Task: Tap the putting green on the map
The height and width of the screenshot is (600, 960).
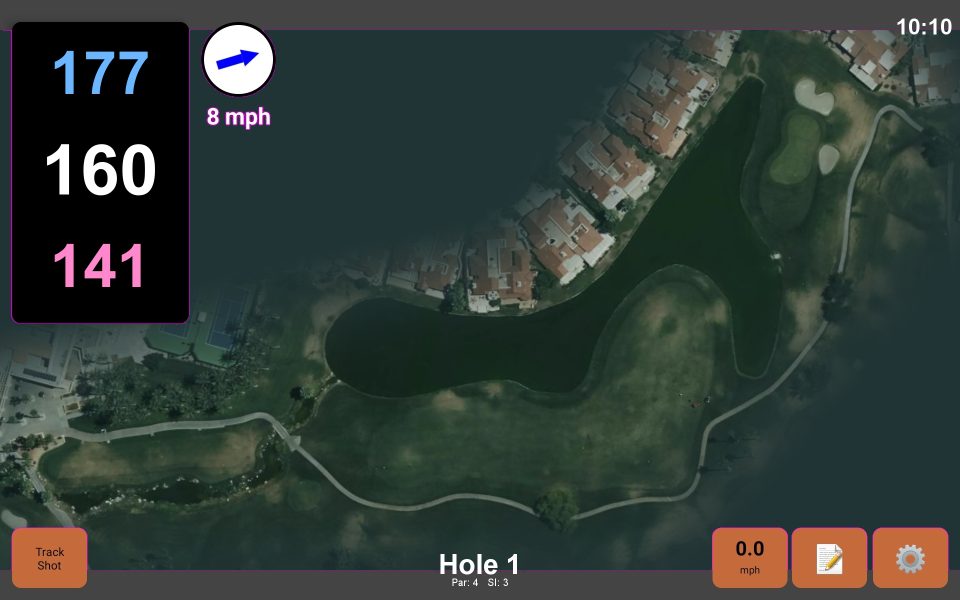Action: (x=796, y=149)
